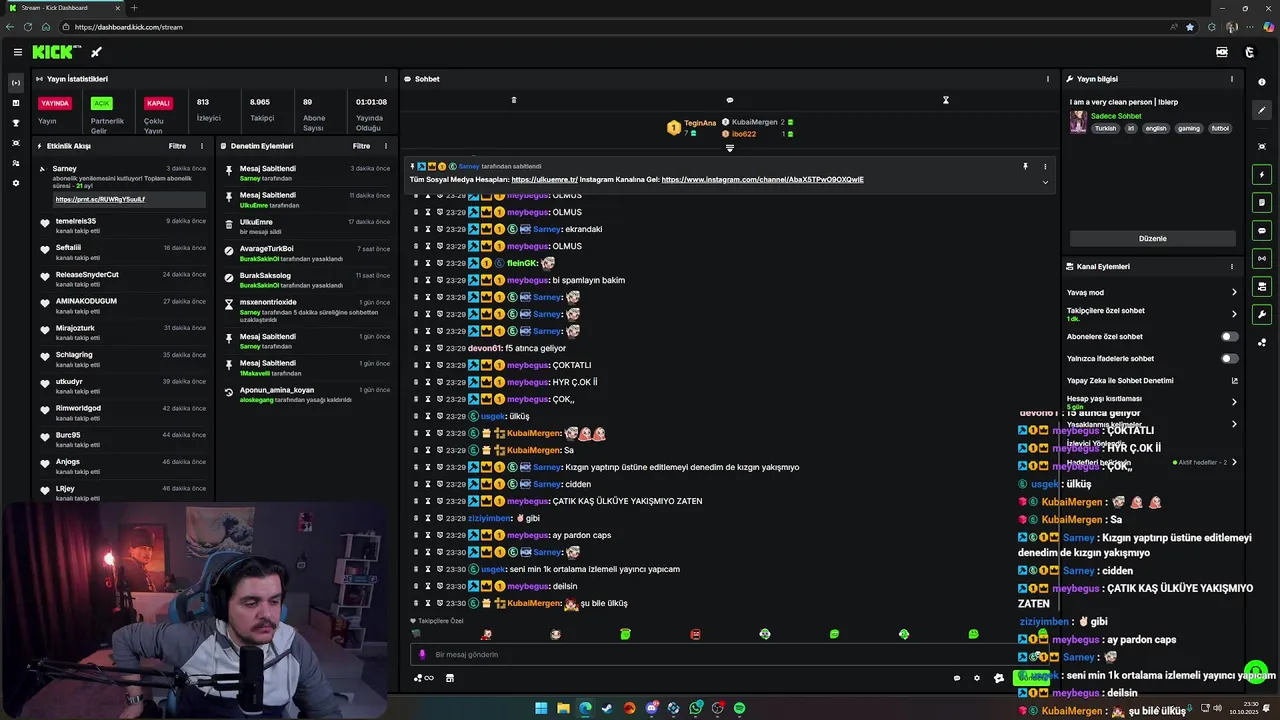Open the hamburger menu next to Kick logo
Image resolution: width=1280 pixels, height=720 pixels.
(x=17, y=52)
